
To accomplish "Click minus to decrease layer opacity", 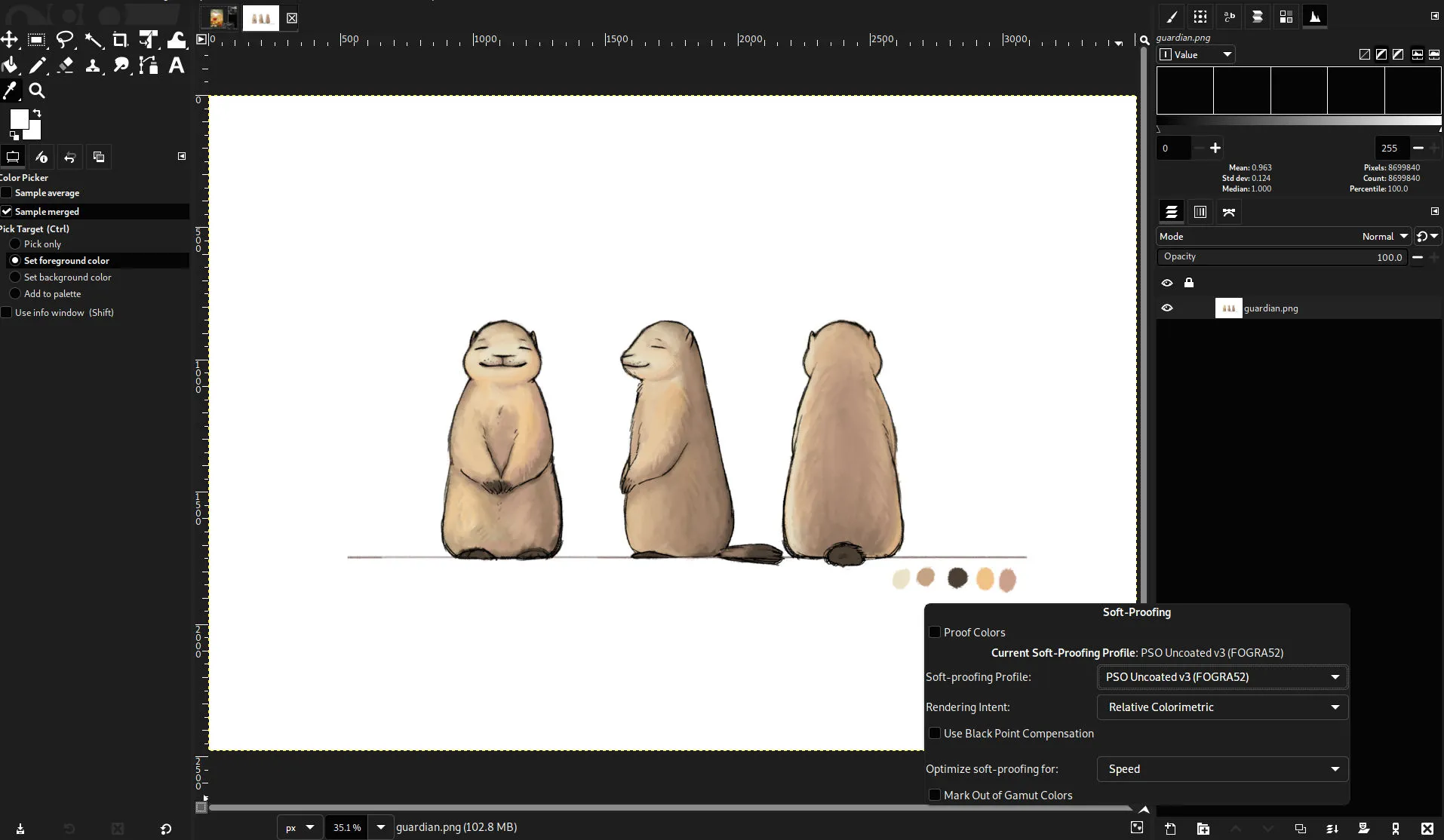I will (1418, 257).
